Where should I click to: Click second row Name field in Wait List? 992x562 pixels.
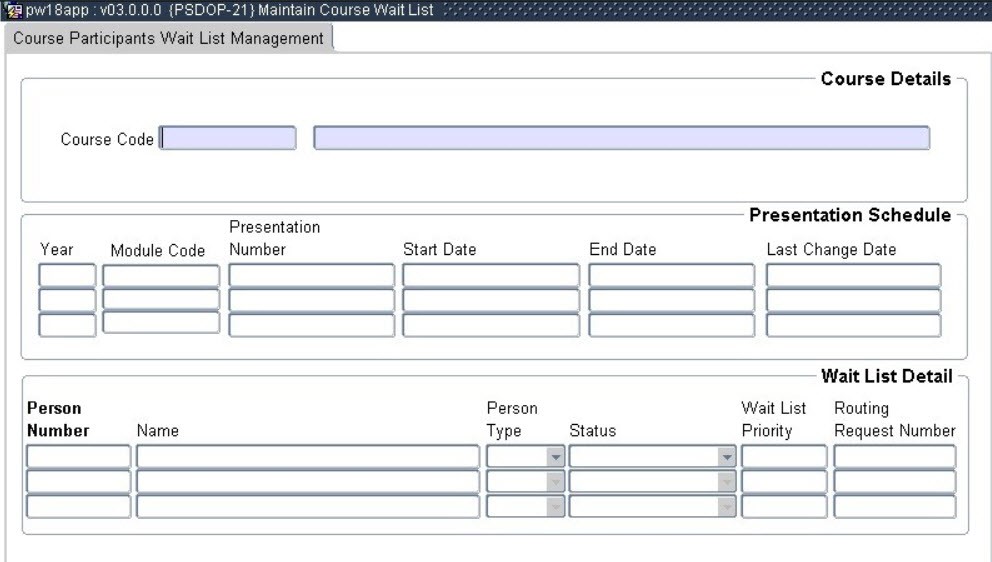coord(308,482)
